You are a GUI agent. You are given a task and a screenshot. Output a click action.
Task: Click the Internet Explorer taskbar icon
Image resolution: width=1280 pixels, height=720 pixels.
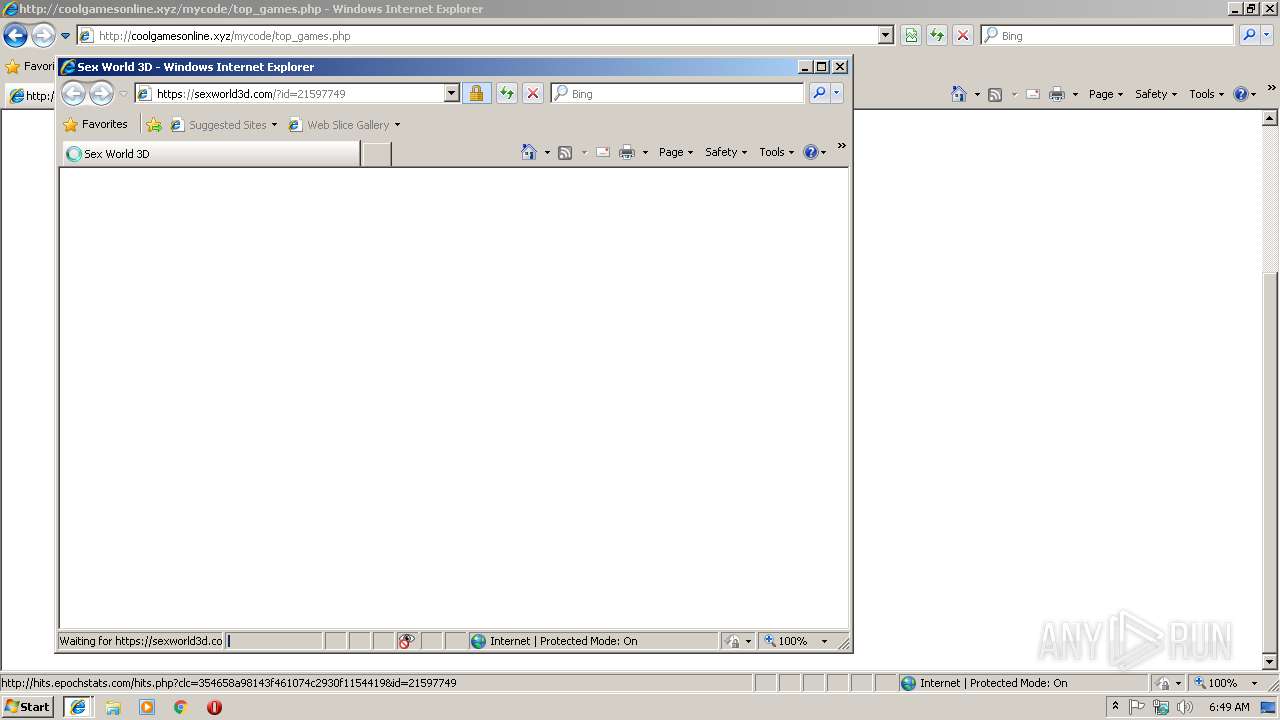(x=77, y=707)
